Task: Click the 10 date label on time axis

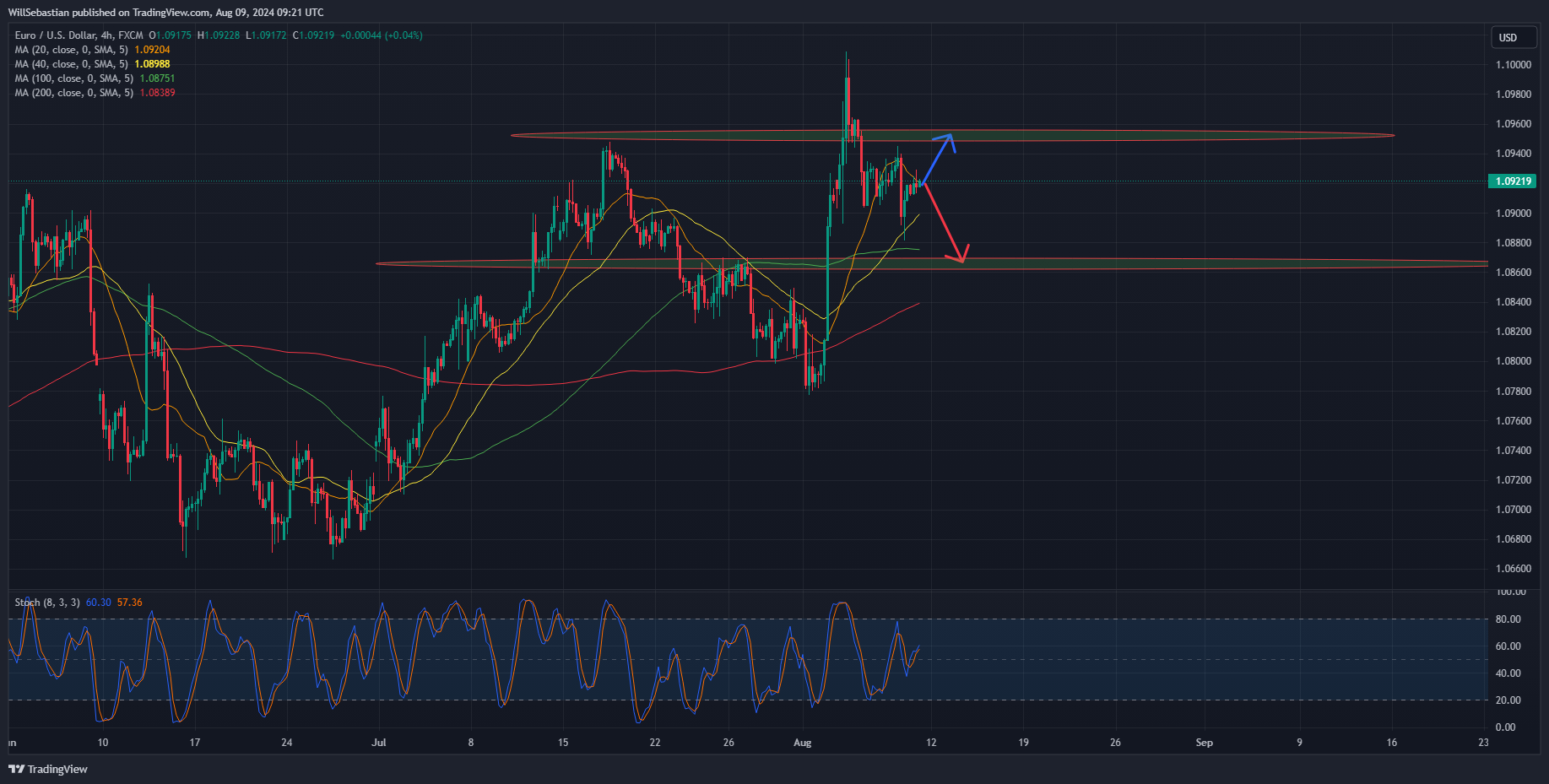Action: [103, 743]
